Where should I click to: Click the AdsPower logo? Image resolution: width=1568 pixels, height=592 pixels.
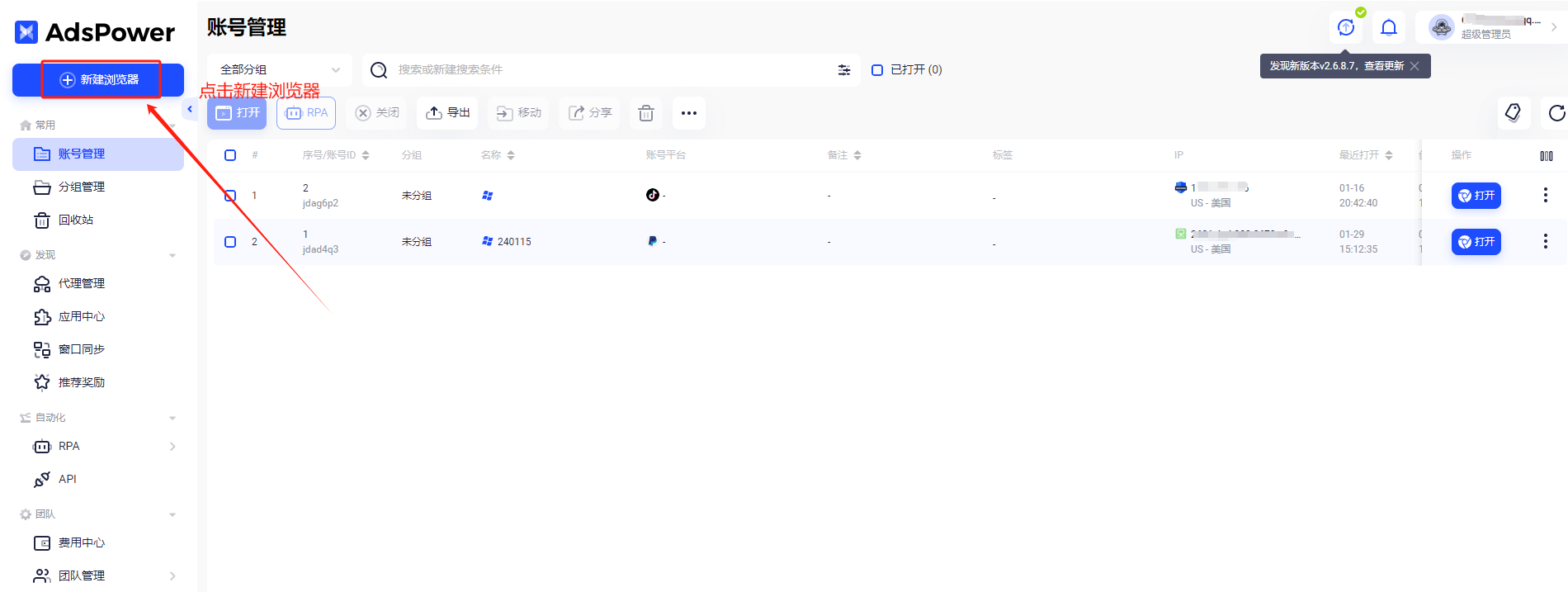(95, 32)
